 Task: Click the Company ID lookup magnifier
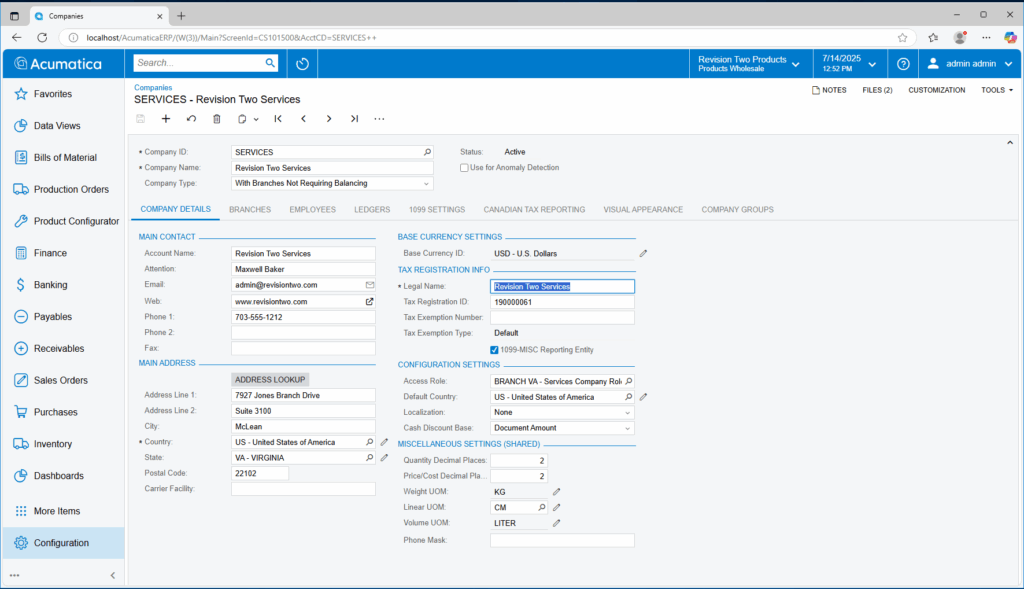(427, 152)
